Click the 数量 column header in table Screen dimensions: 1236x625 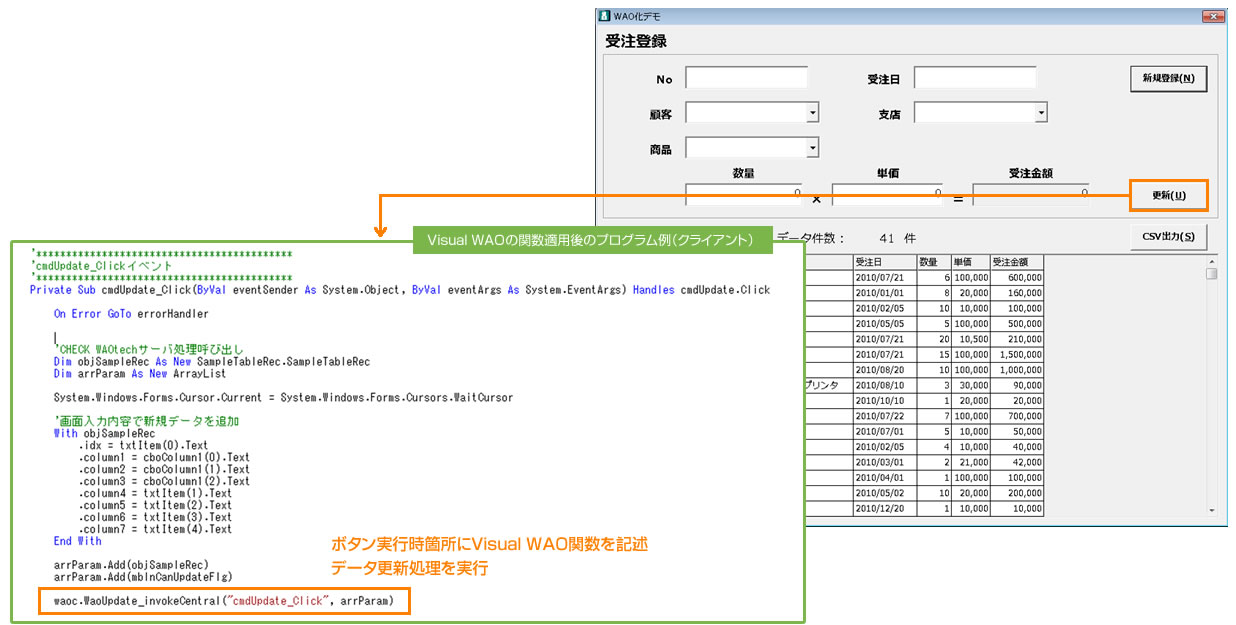[934, 261]
